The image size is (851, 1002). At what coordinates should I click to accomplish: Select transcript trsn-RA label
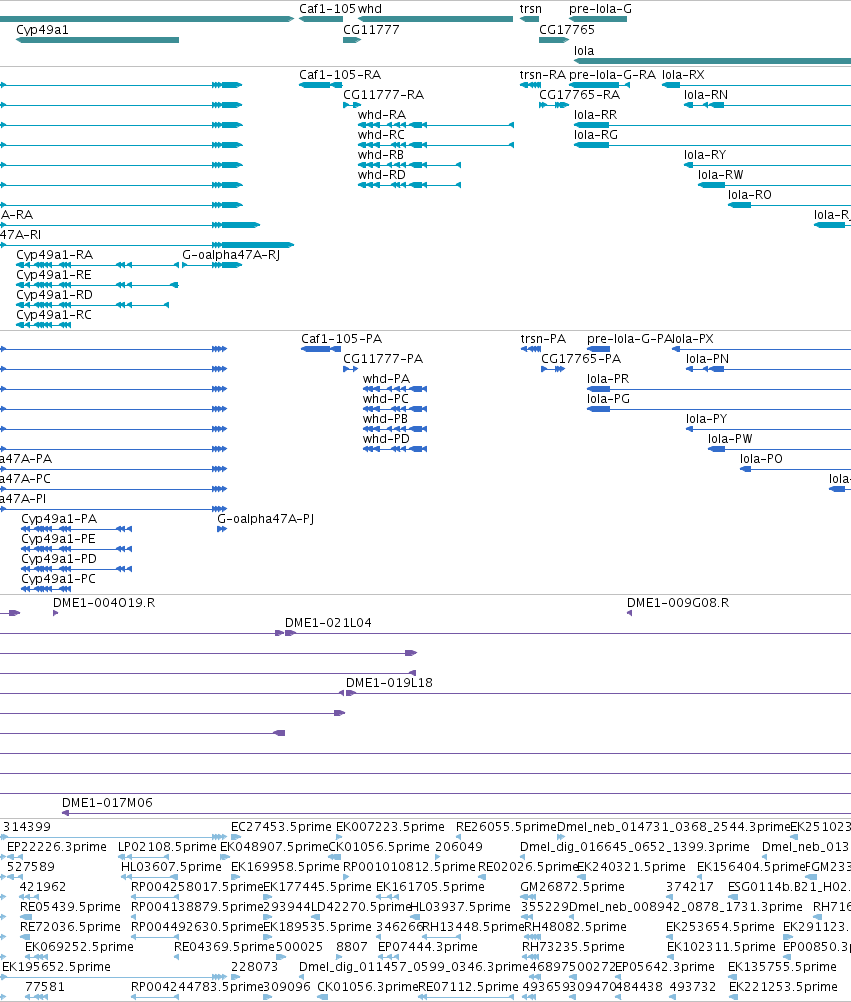click(542, 75)
